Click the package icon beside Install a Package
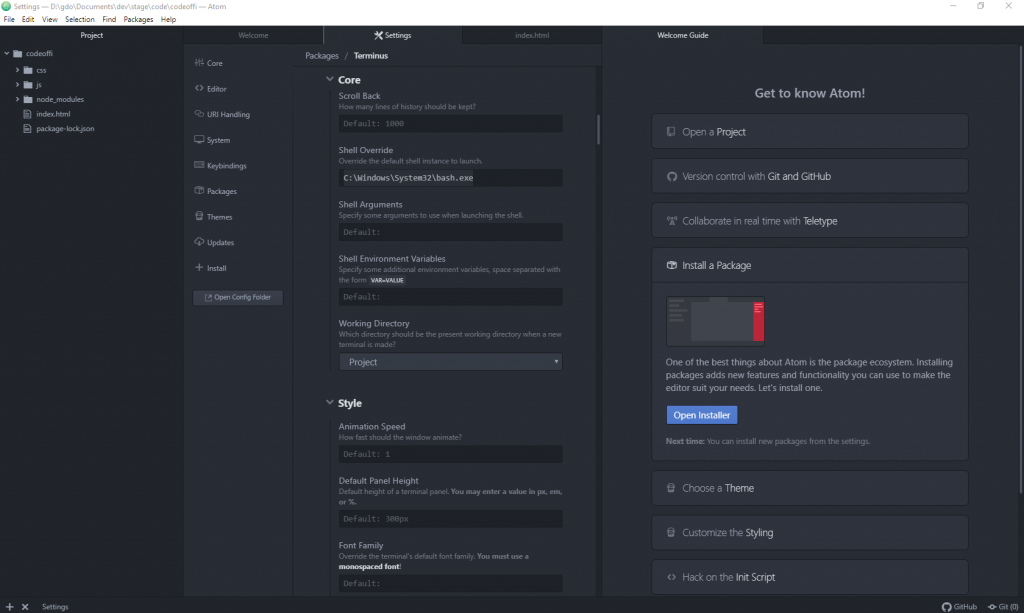The image size is (1024, 613). pos(671,265)
